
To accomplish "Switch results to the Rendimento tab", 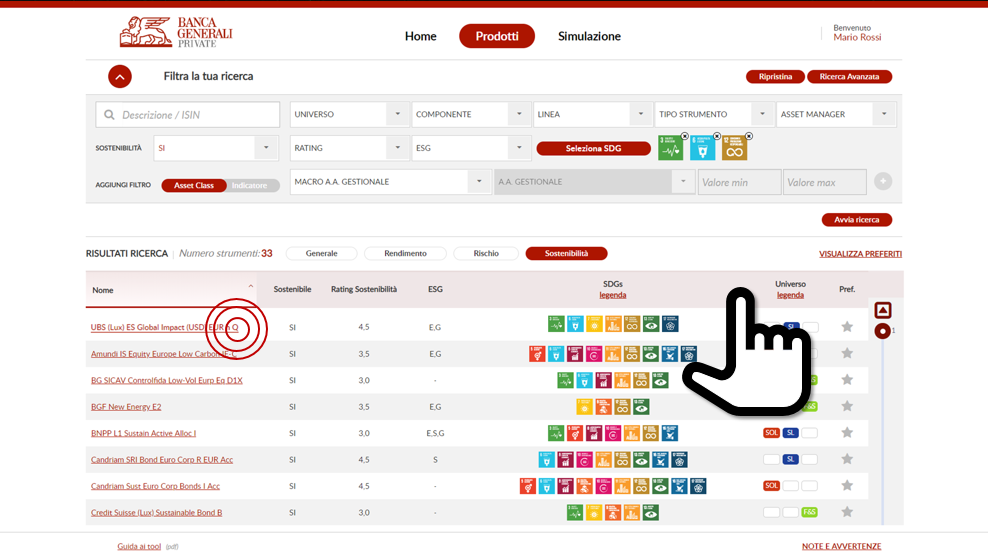I will 405,253.
